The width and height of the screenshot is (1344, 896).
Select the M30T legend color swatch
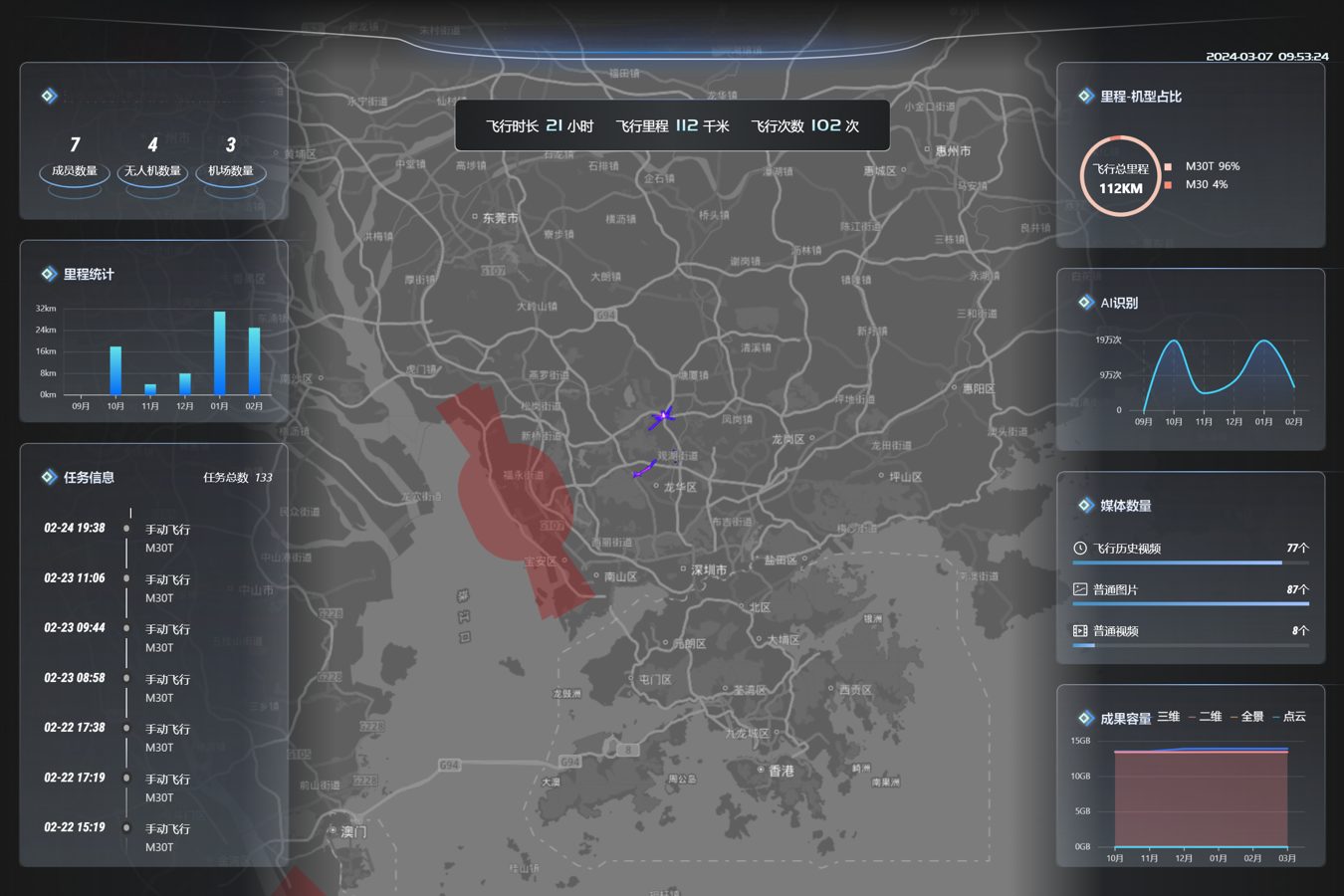(x=1168, y=167)
